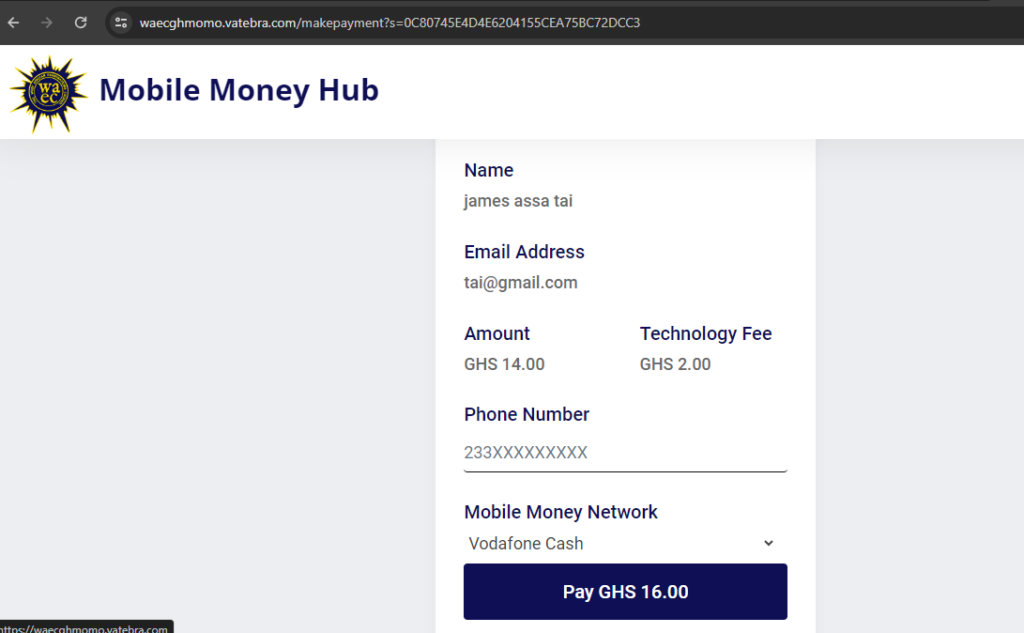Click the Phone Number label
This screenshot has height=633, width=1024.
click(526, 414)
